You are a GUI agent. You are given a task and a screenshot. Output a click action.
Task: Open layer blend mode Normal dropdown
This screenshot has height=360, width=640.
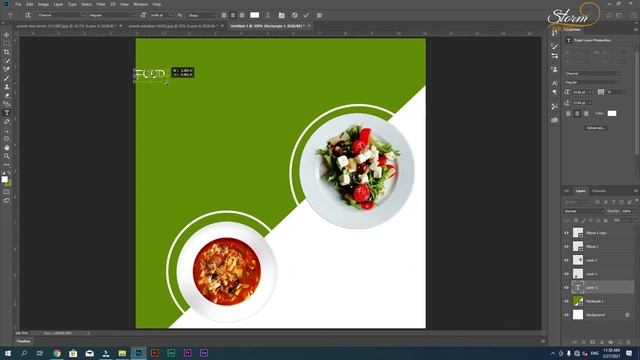point(584,211)
